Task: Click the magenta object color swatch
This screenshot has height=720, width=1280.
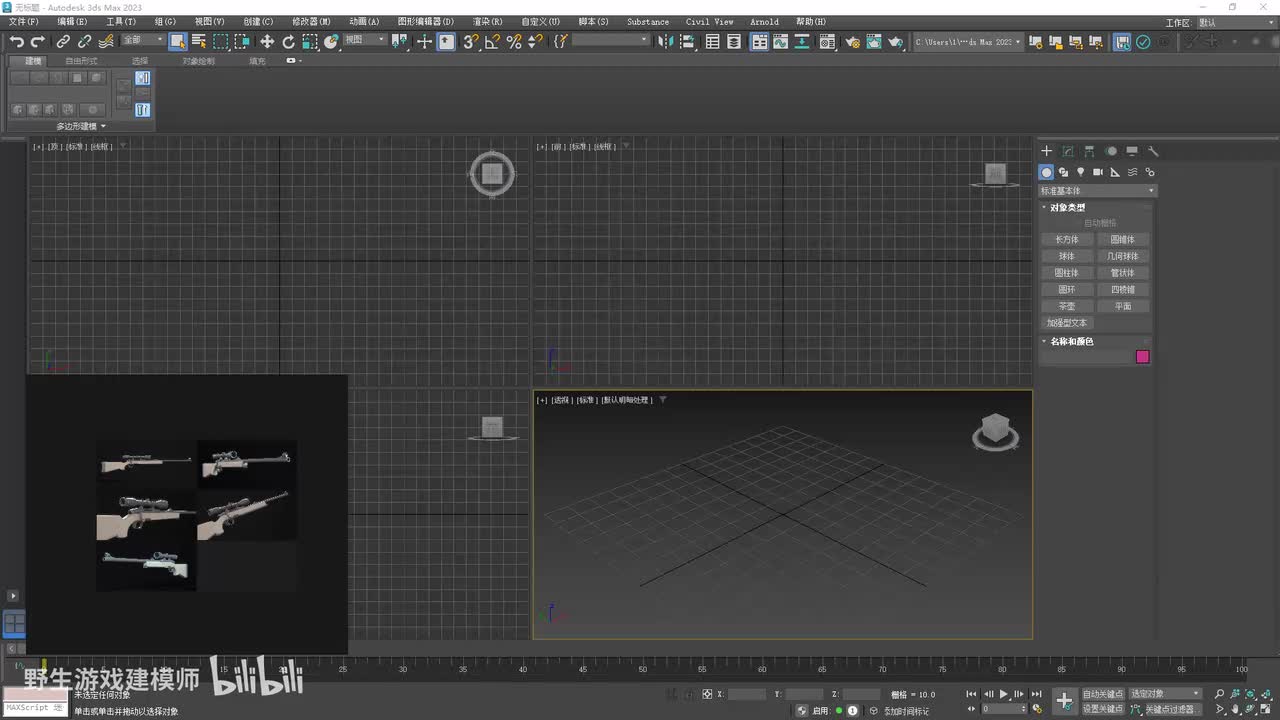Action: pos(1142,357)
